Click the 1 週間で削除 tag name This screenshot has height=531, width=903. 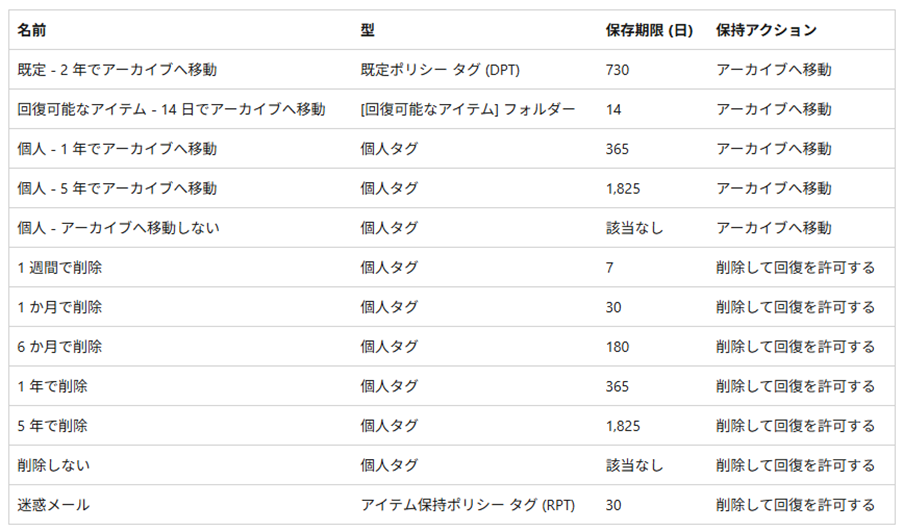point(59,268)
